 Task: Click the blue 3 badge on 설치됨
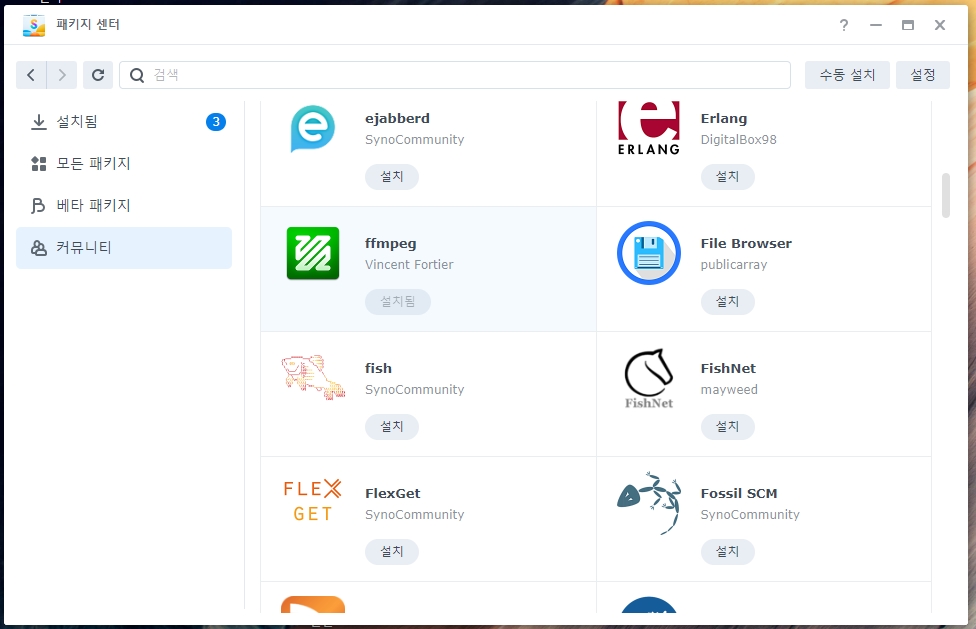tap(216, 122)
